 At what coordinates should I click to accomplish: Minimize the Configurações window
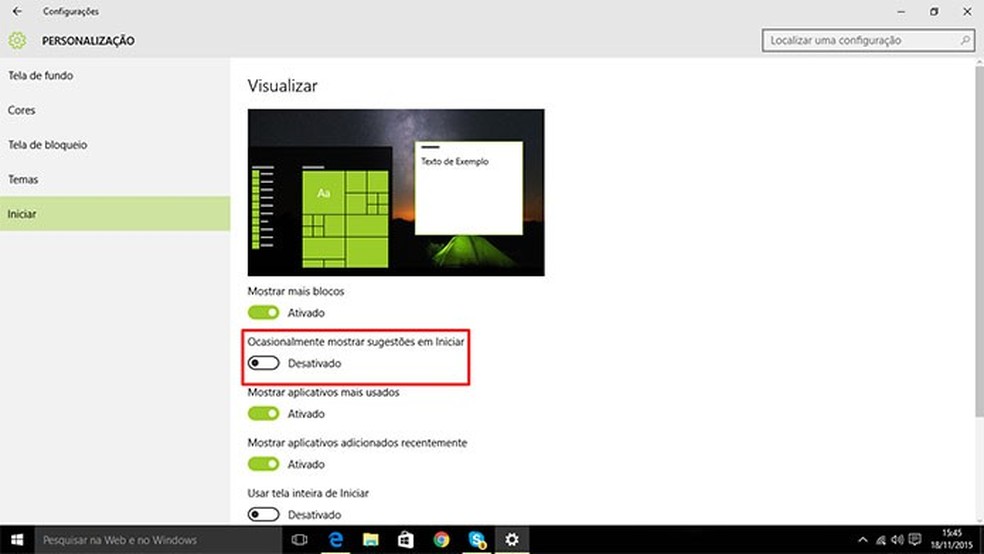tap(901, 11)
